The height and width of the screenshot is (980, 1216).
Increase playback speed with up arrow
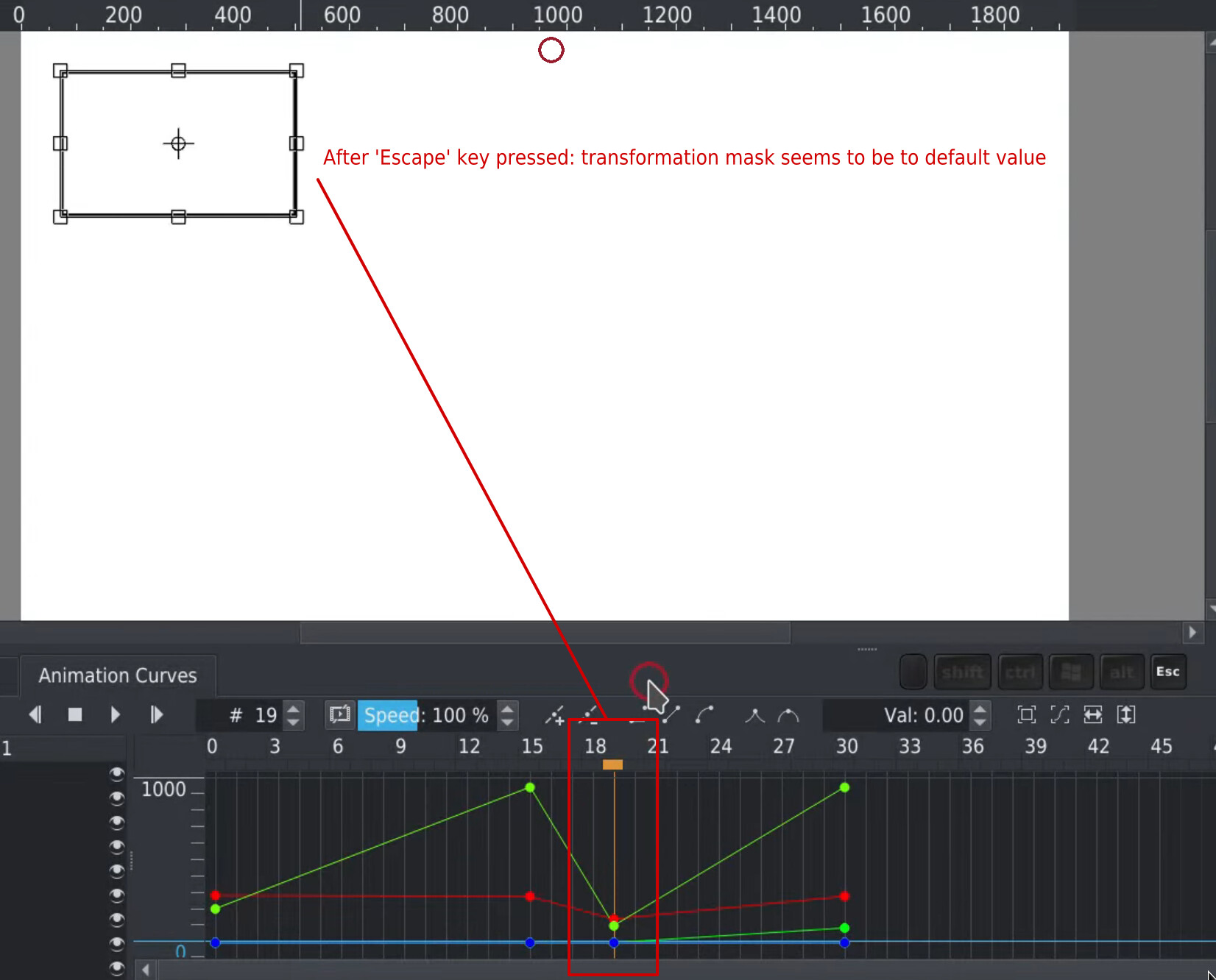point(507,709)
